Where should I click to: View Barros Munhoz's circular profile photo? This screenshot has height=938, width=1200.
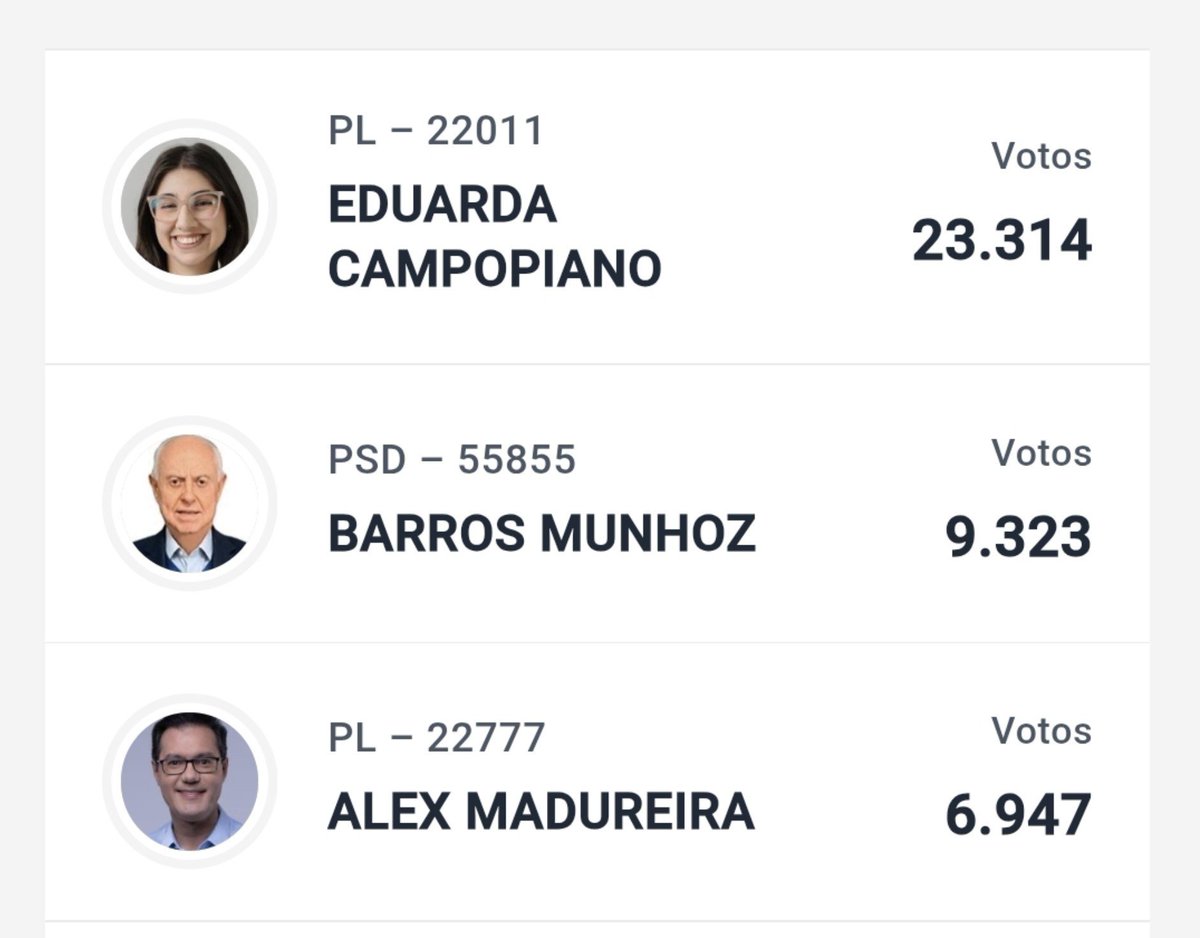pos(190,503)
